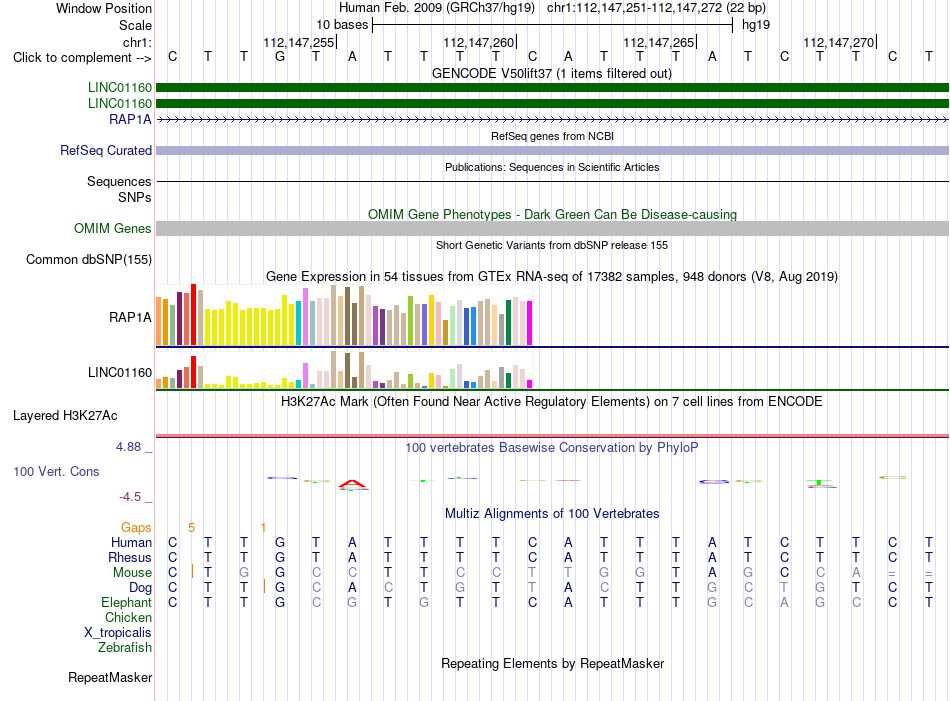Image resolution: width=950 pixels, height=701 pixels.
Task: Click the 'Click to complement -->' label
Action: point(82,58)
